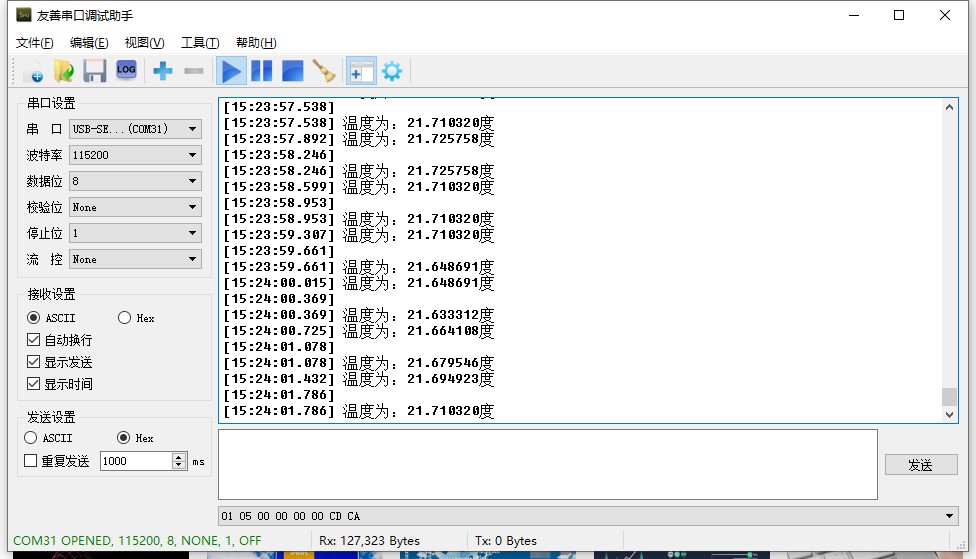Viewport: 976px width, 559px height.
Task: Click log line with 21.648691度 at 15:23:59.661
Action: [x=359, y=267]
